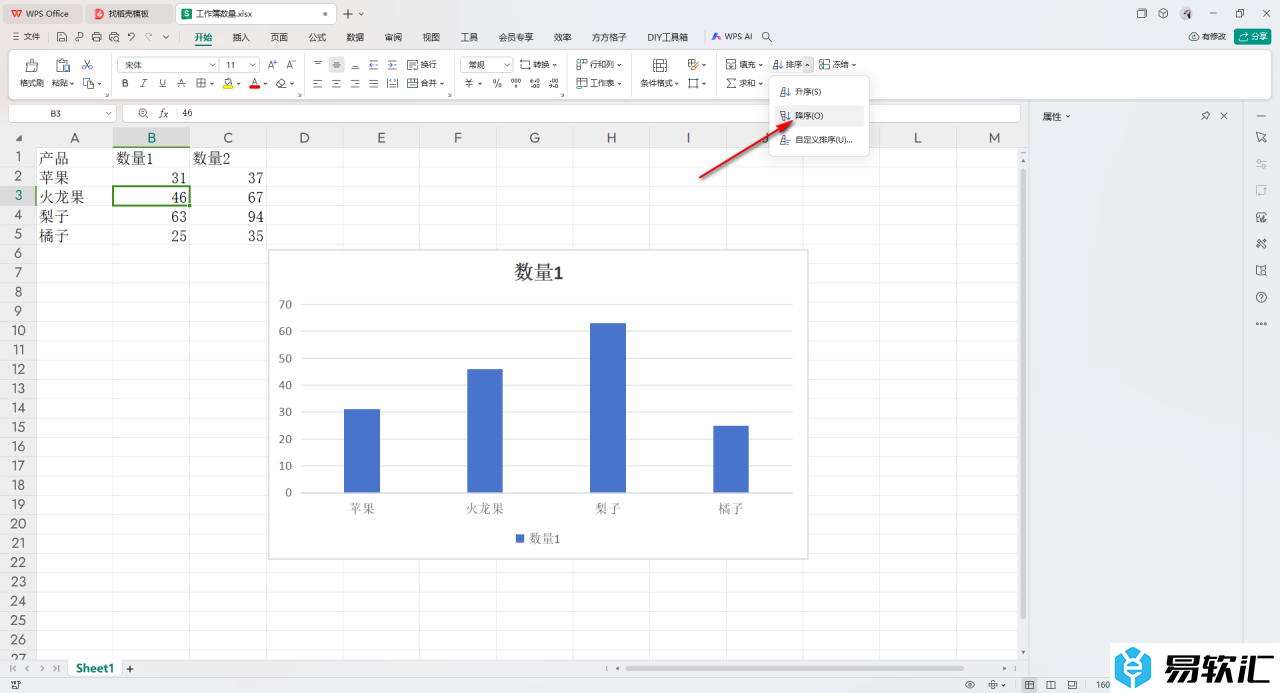The height and width of the screenshot is (693, 1280).
Task: Click the vertical scrollbar of the sheet
Action: (1023, 392)
